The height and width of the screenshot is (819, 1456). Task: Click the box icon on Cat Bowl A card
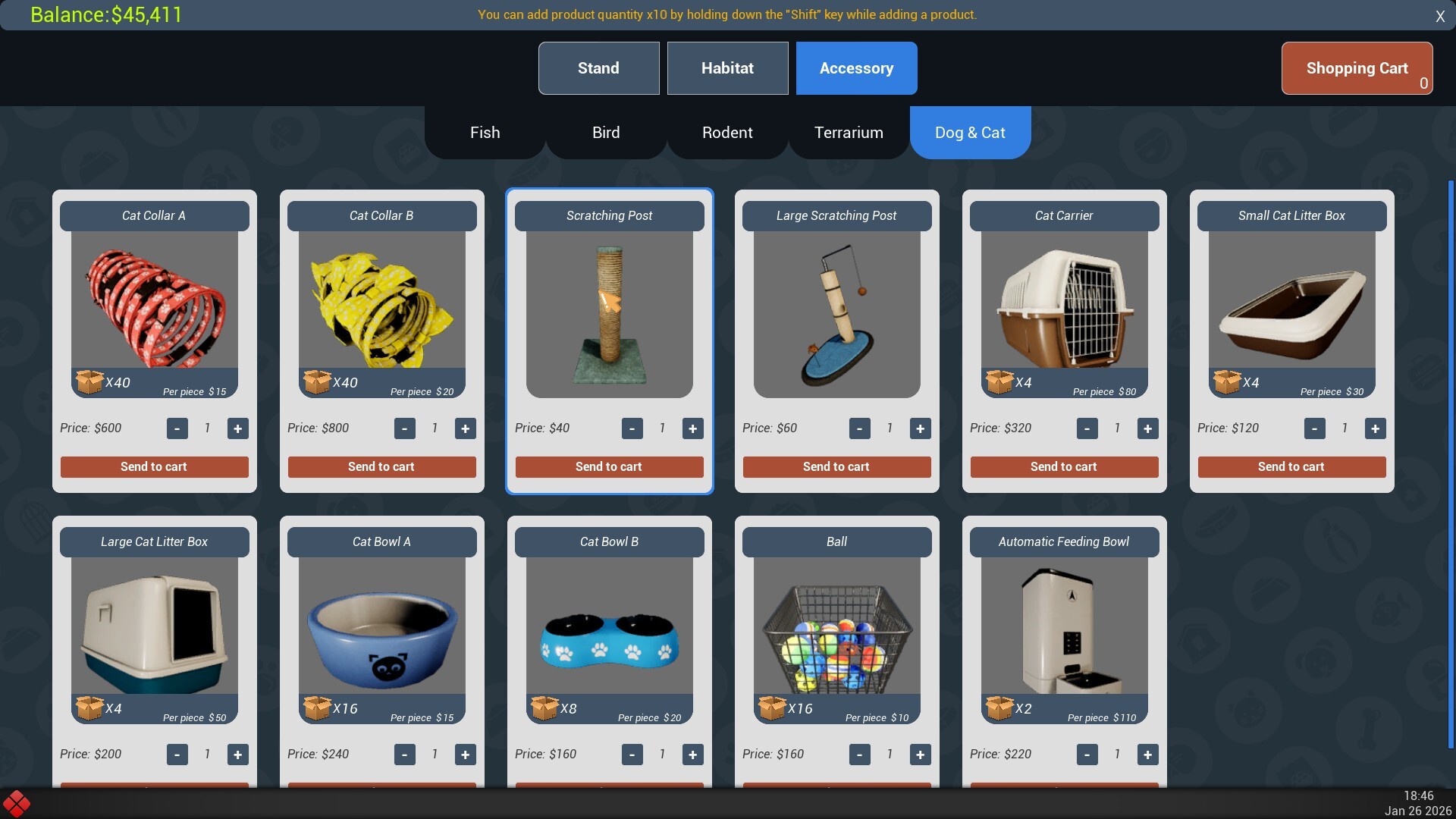[316, 708]
